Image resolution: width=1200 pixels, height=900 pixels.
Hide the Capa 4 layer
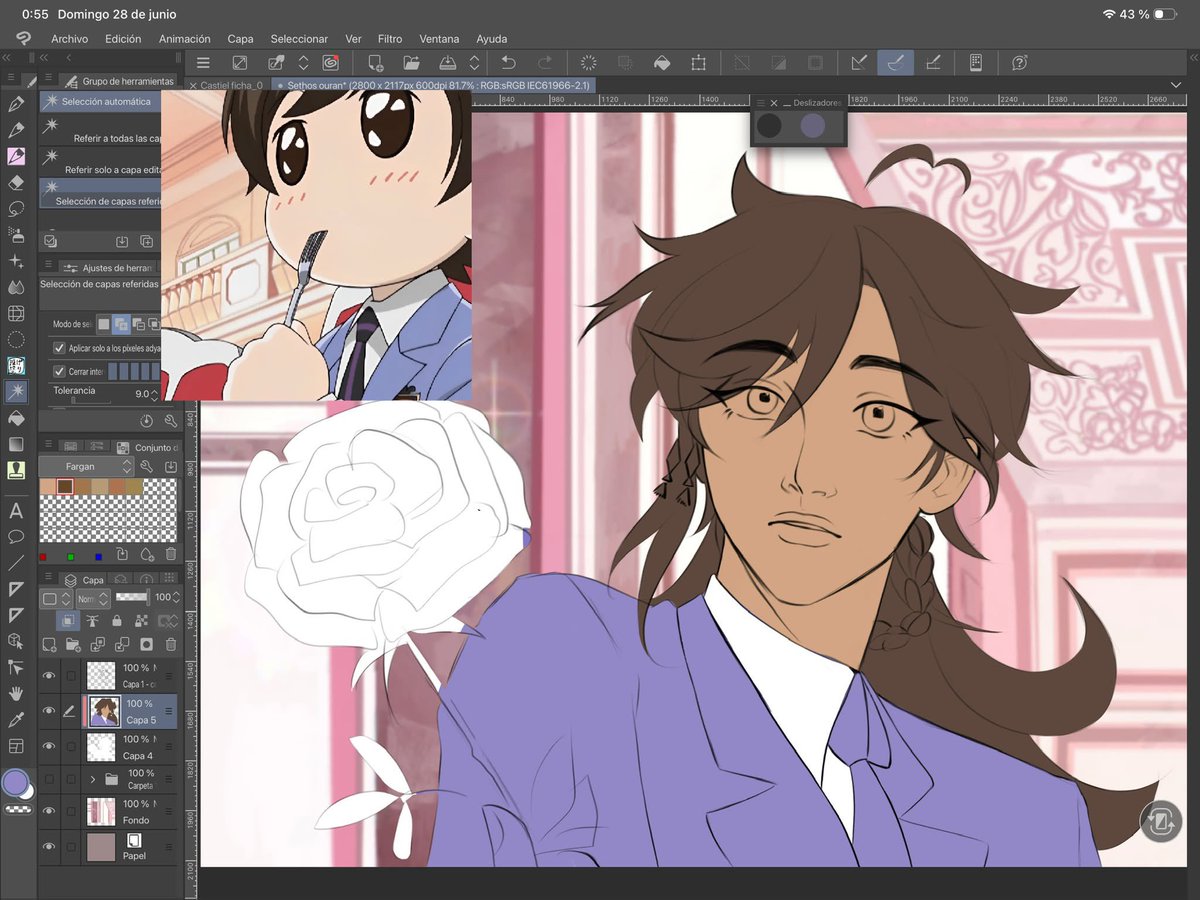tap(48, 746)
